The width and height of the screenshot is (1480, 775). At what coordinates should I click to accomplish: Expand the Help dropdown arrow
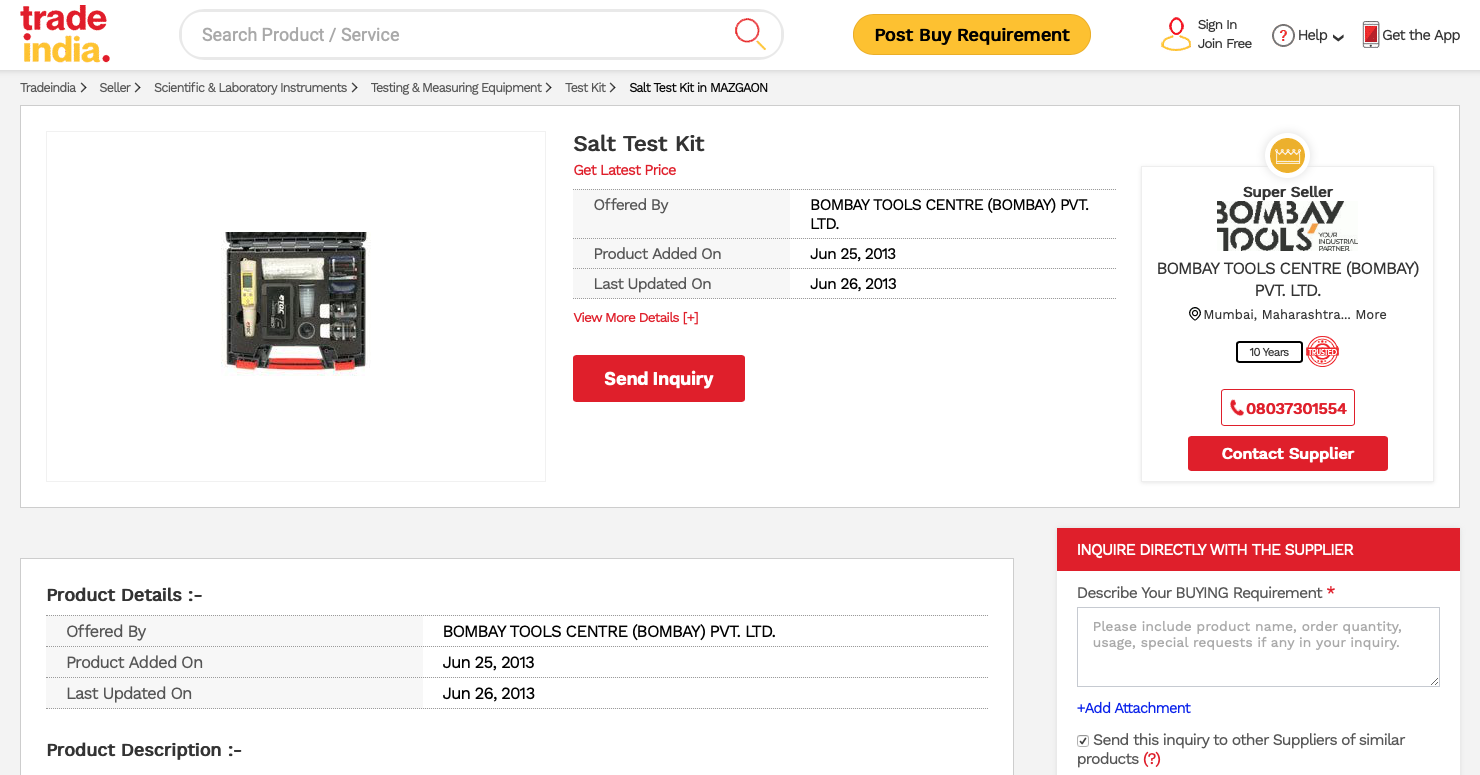tap(1338, 37)
